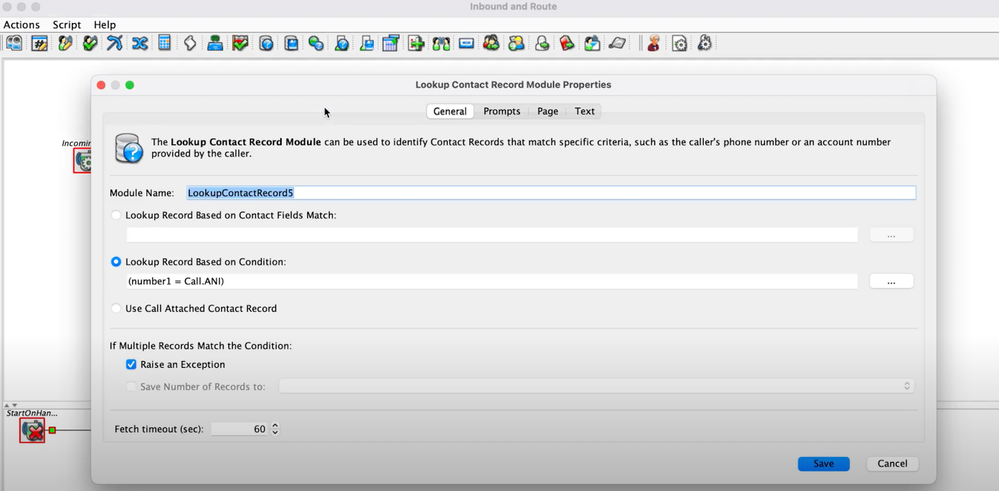The height and width of the screenshot is (491, 999).
Task: Click the old man in red suit icon
Action: (653, 43)
